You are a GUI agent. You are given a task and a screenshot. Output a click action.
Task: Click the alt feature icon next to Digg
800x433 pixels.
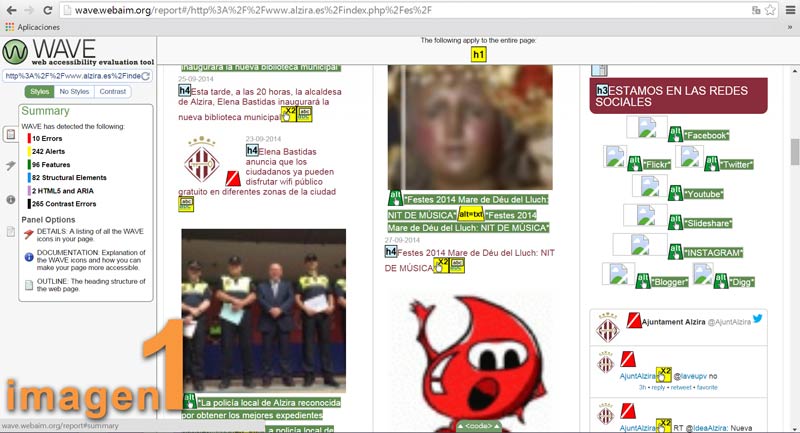coord(721,281)
